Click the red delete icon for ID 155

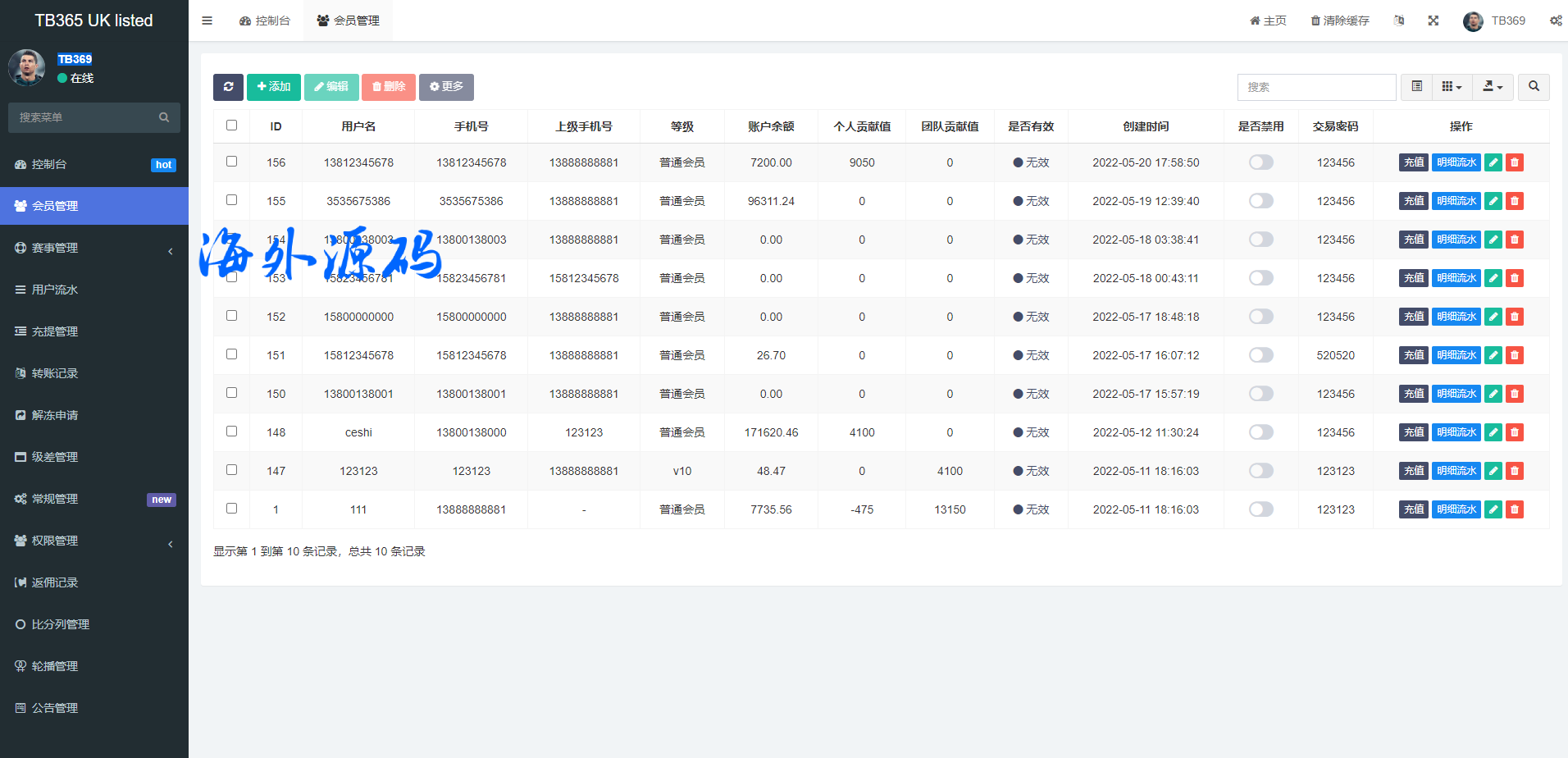1515,201
